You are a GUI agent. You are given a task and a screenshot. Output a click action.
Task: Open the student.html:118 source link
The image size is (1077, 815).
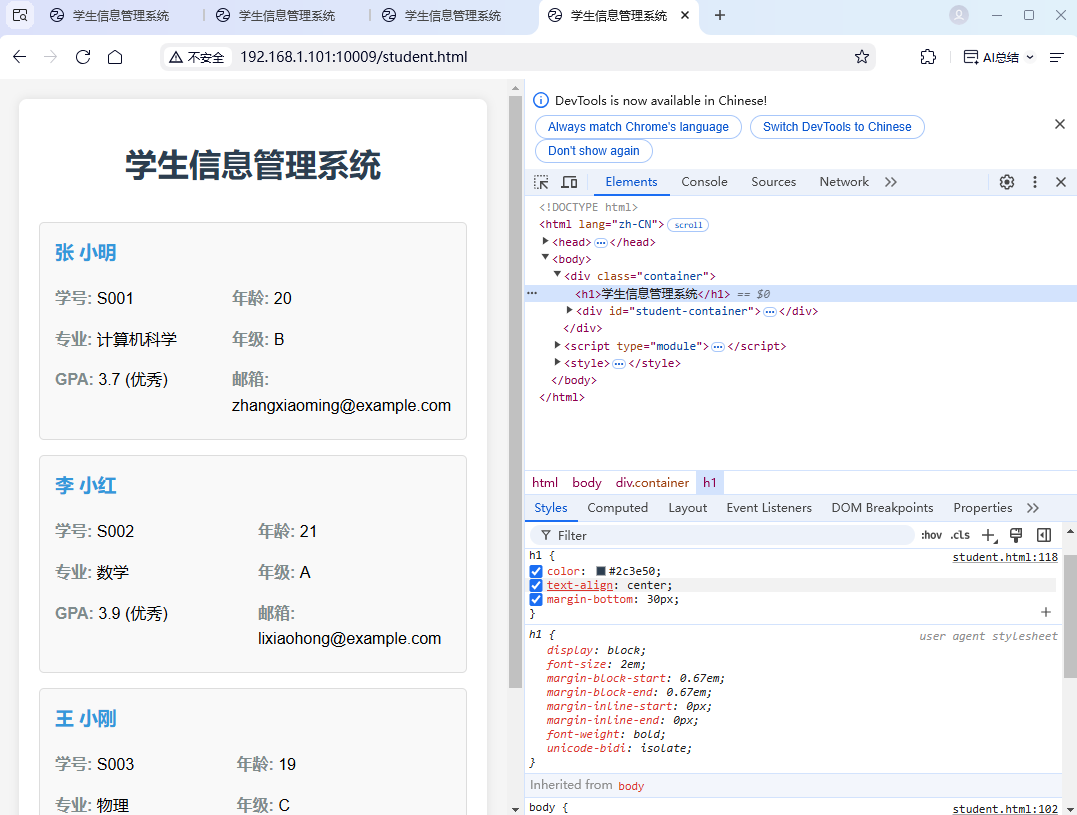1005,558
